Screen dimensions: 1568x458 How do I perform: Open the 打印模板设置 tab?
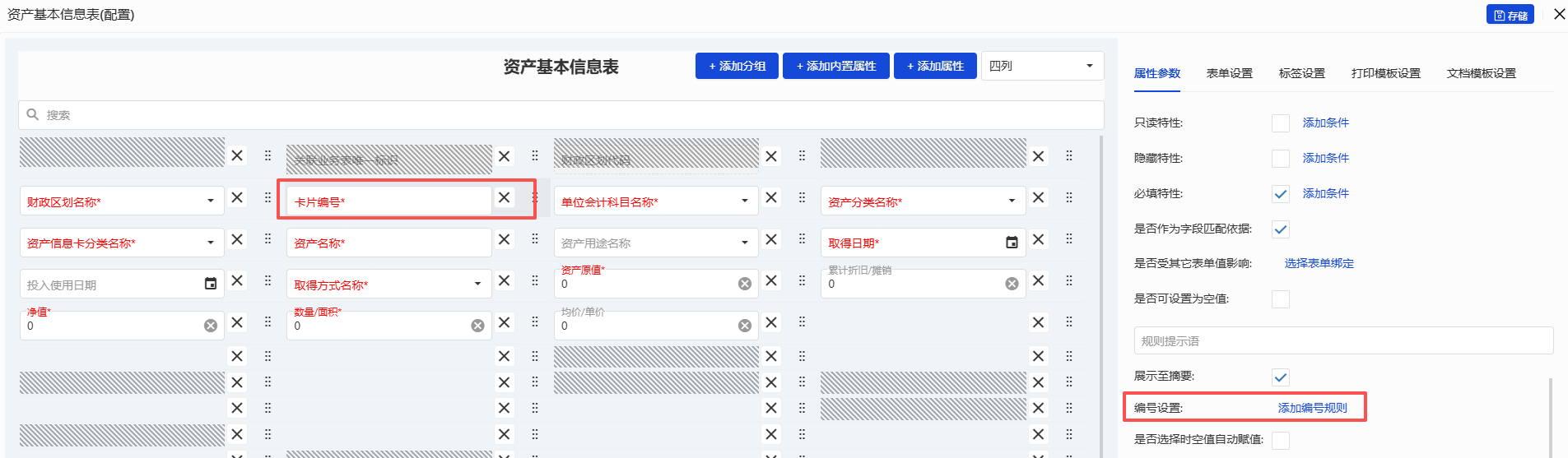pyautogui.click(x=1385, y=73)
